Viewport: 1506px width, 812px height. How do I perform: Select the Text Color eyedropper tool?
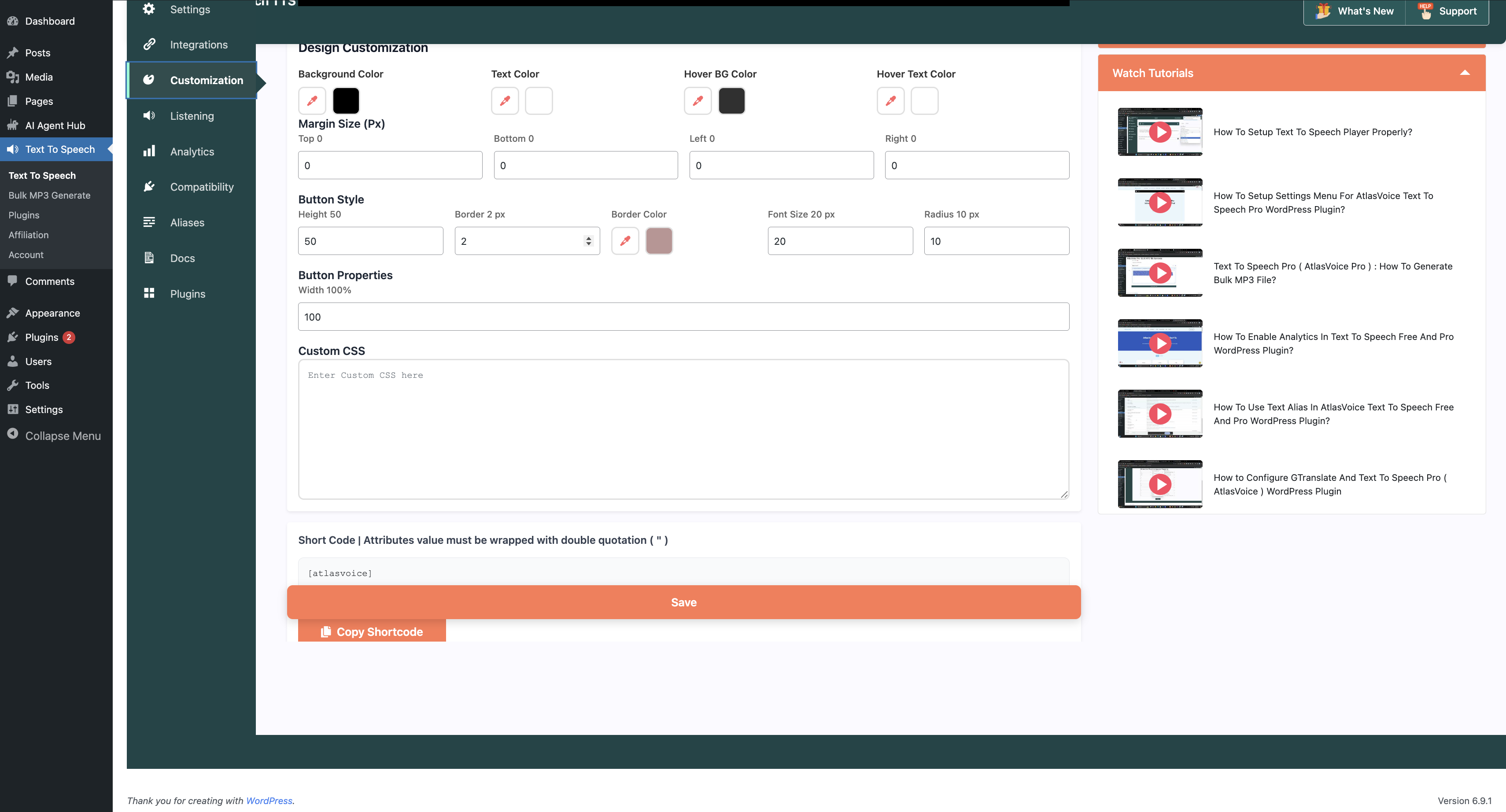coord(505,100)
